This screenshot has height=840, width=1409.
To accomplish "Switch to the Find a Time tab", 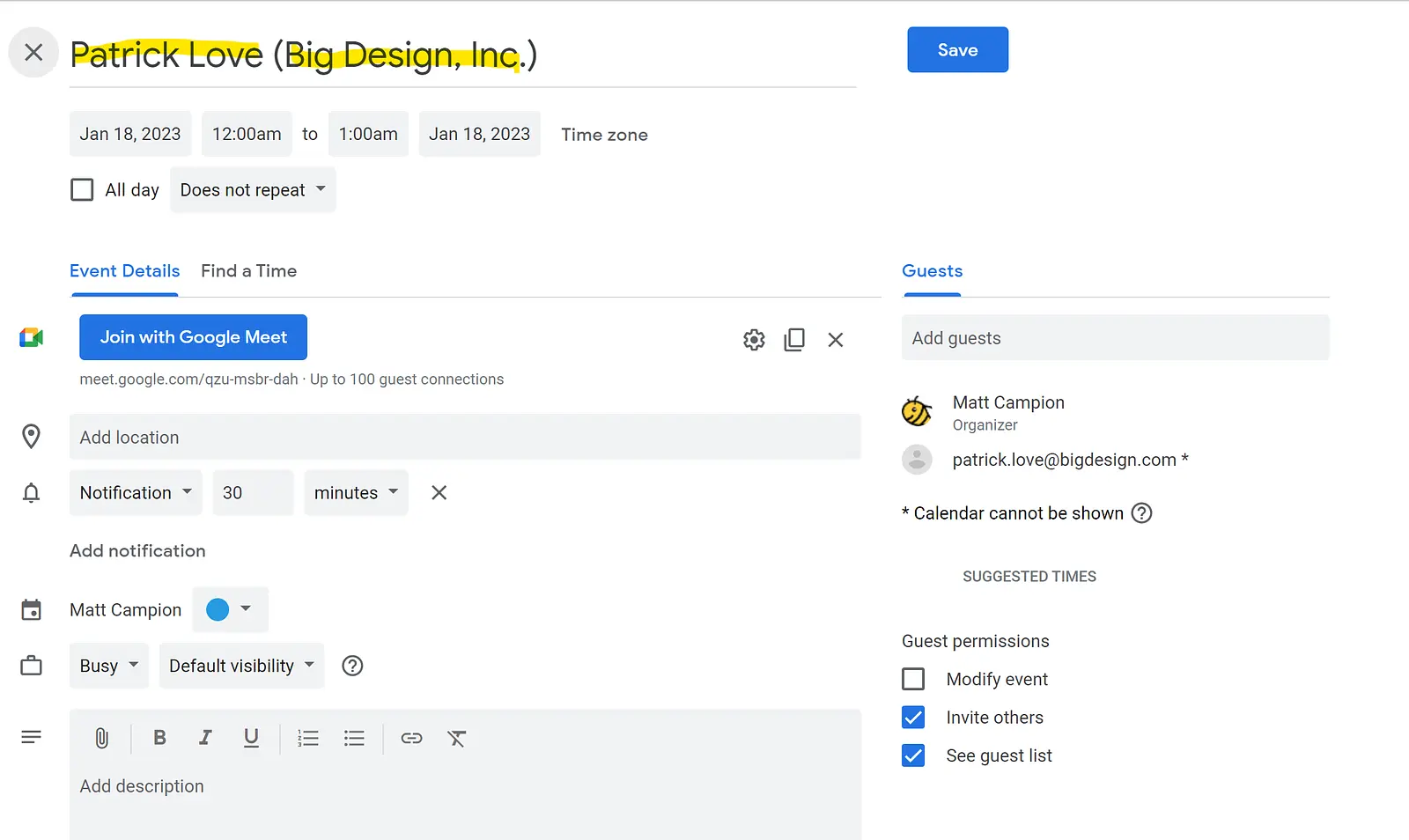I will pos(248,271).
